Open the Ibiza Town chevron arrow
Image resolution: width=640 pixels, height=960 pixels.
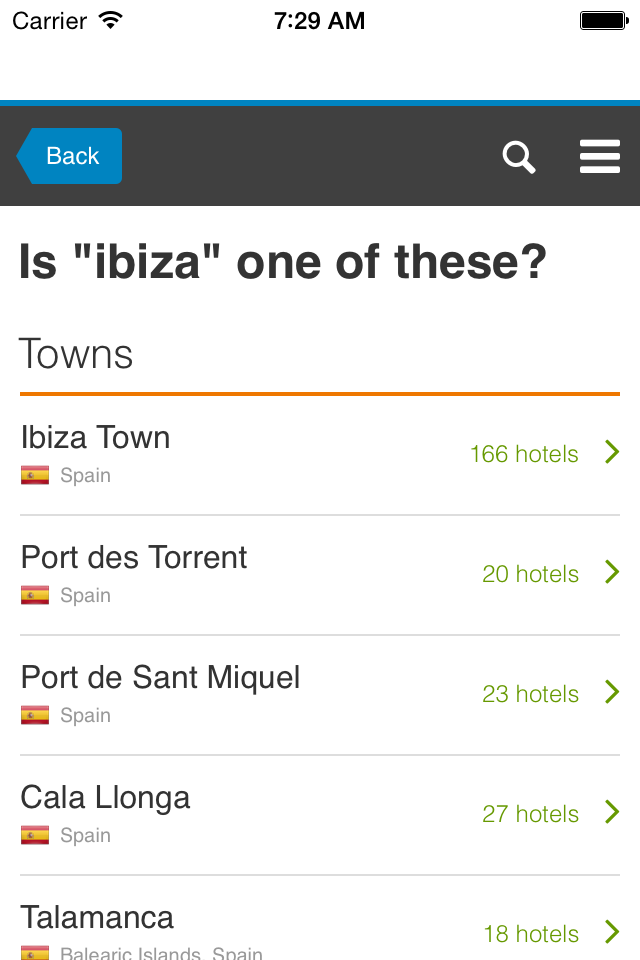click(x=612, y=452)
